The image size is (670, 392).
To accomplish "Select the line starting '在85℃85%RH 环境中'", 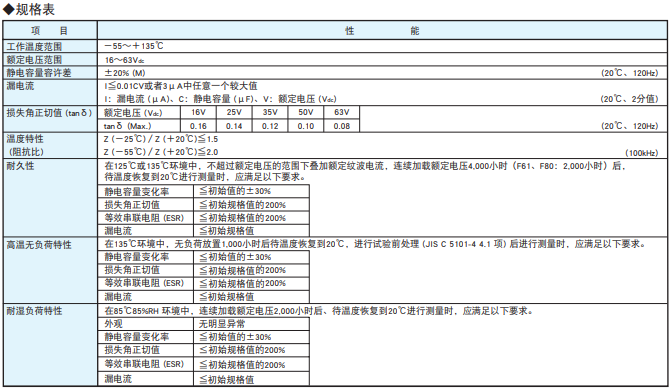I will point(319,311).
